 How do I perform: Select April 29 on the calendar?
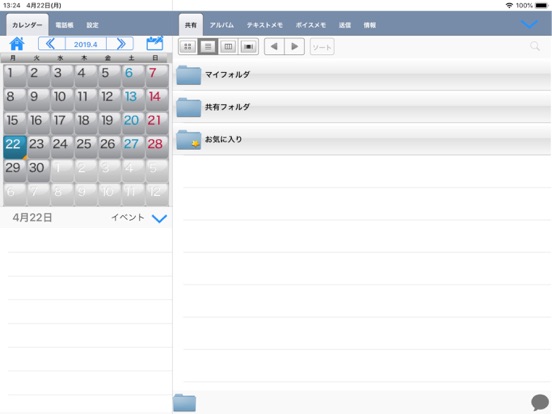point(15,170)
